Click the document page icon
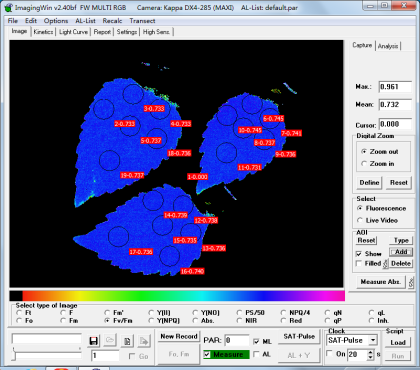Screen dimensions: 420x370 click(127, 341)
